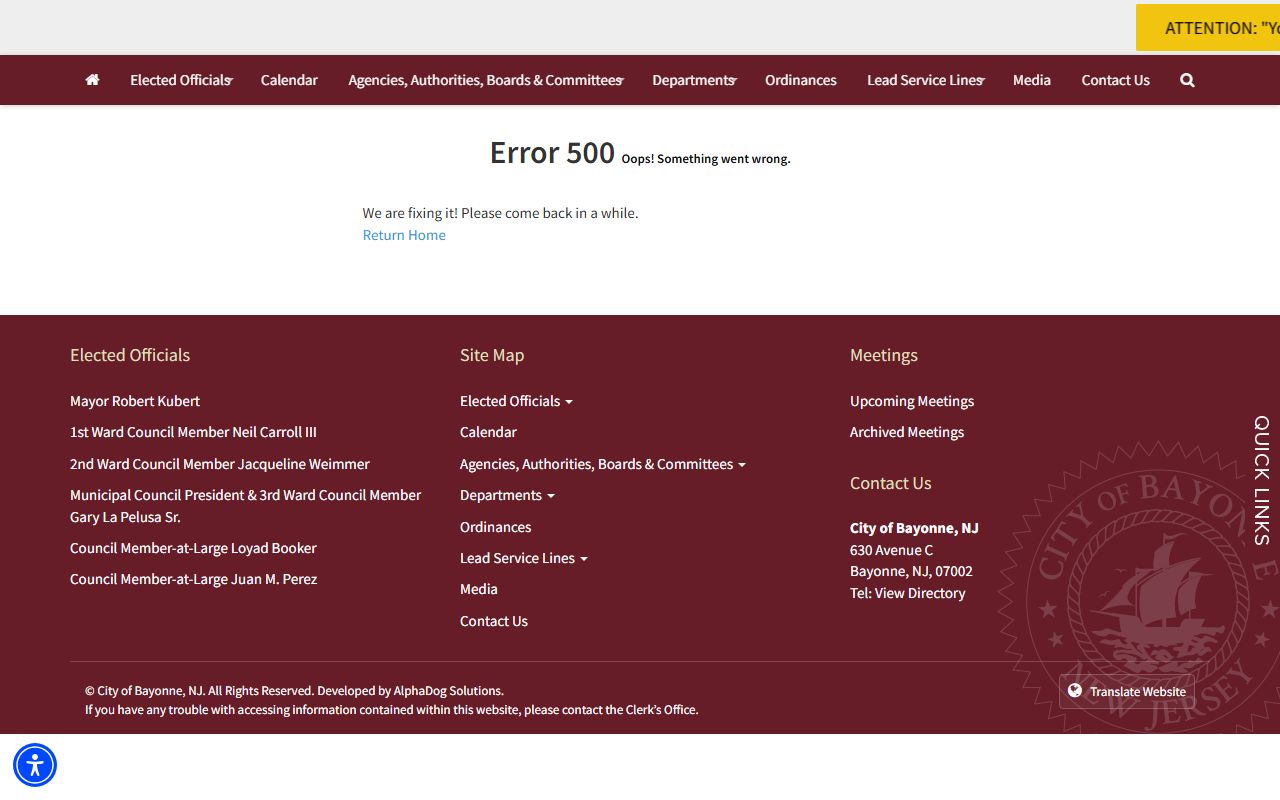Expand footer Elected Officials site map item

[516, 401]
